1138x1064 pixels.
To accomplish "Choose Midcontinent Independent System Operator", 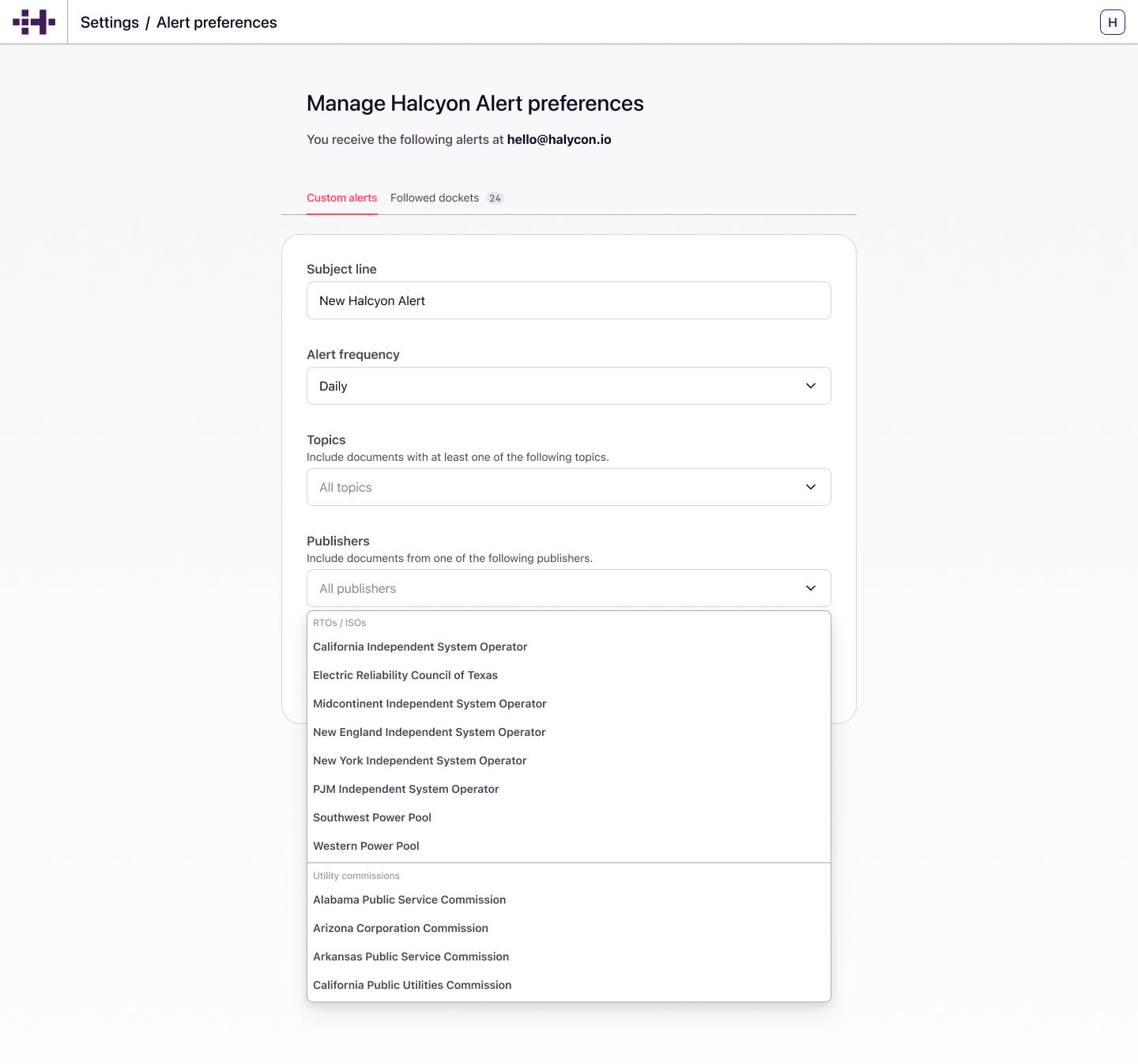I will coord(569,704).
